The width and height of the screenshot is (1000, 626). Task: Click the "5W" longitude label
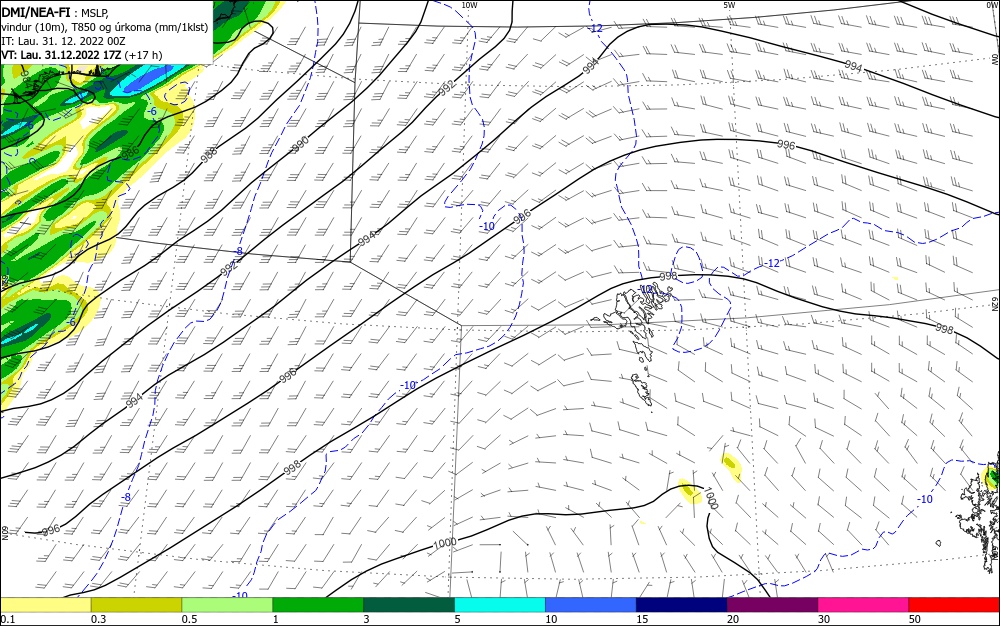pyautogui.click(x=729, y=5)
